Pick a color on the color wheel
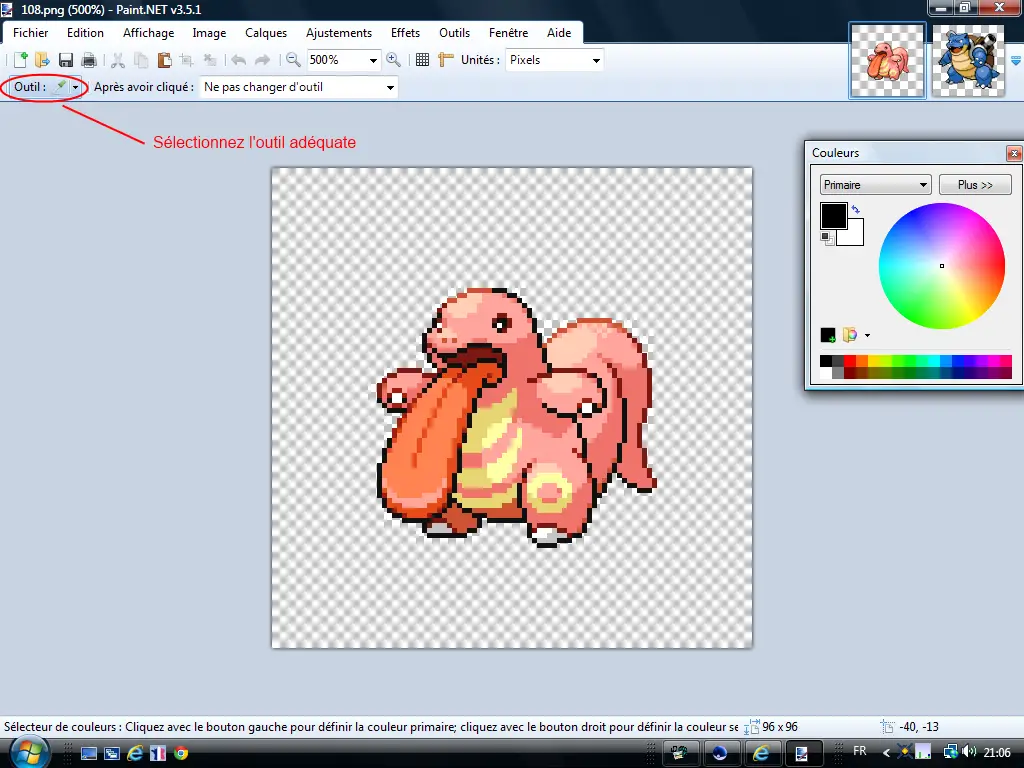The width and height of the screenshot is (1024, 768). pyautogui.click(x=942, y=266)
